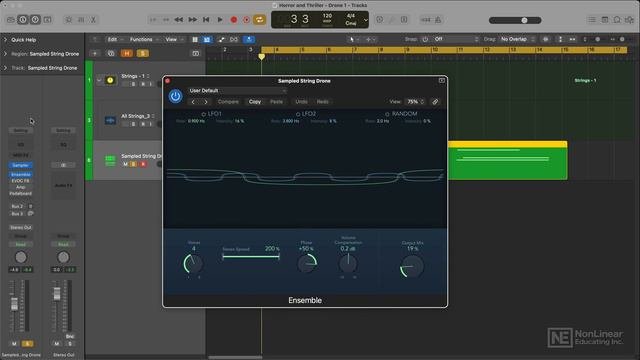Select the green Sampled String Drone region
Screen dimensions: 640x360
[507, 160]
